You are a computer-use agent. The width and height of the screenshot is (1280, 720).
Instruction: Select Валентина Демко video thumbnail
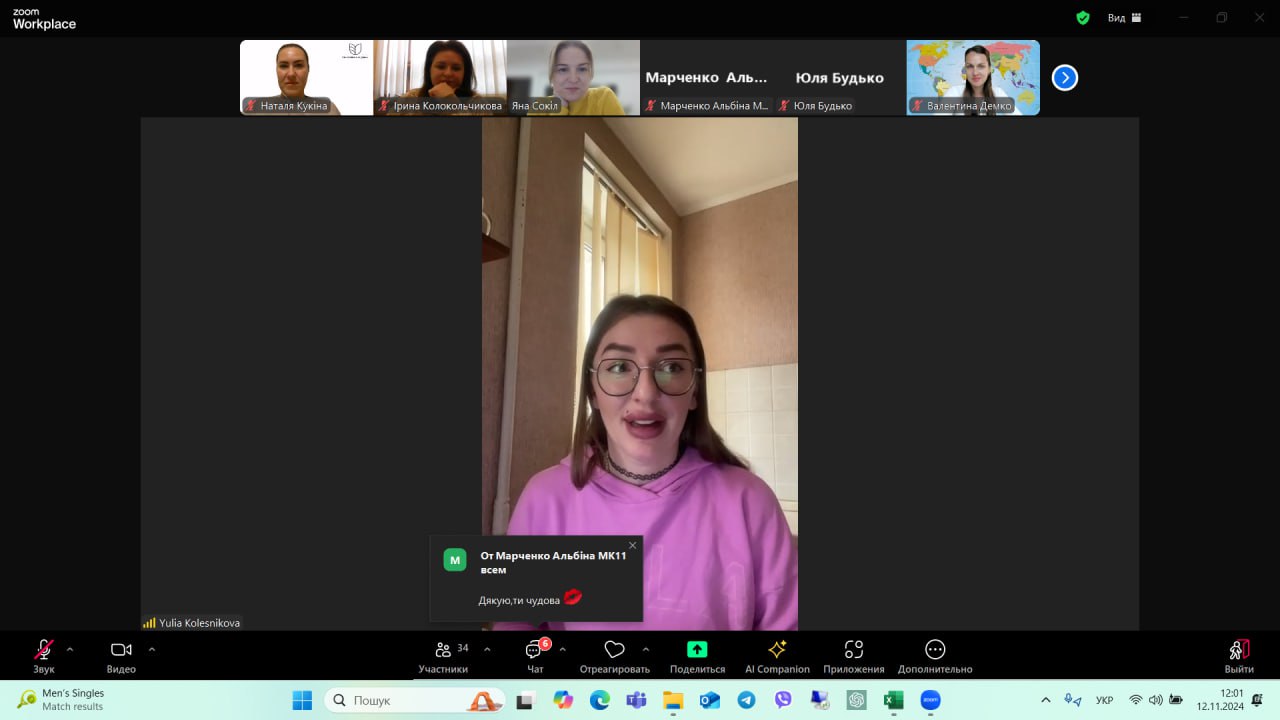[x=973, y=78]
